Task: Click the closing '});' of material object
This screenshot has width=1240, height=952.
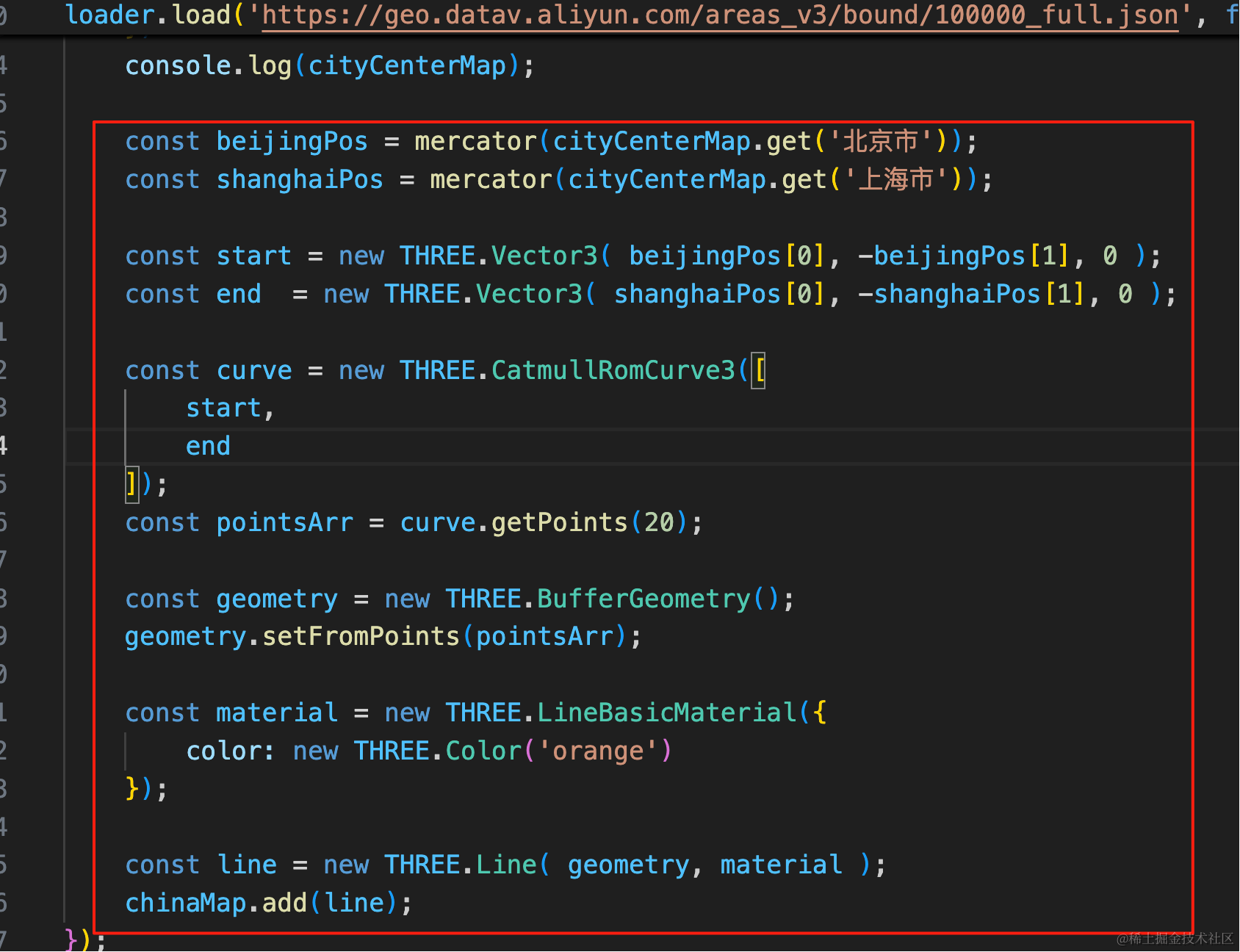Action: (x=147, y=789)
